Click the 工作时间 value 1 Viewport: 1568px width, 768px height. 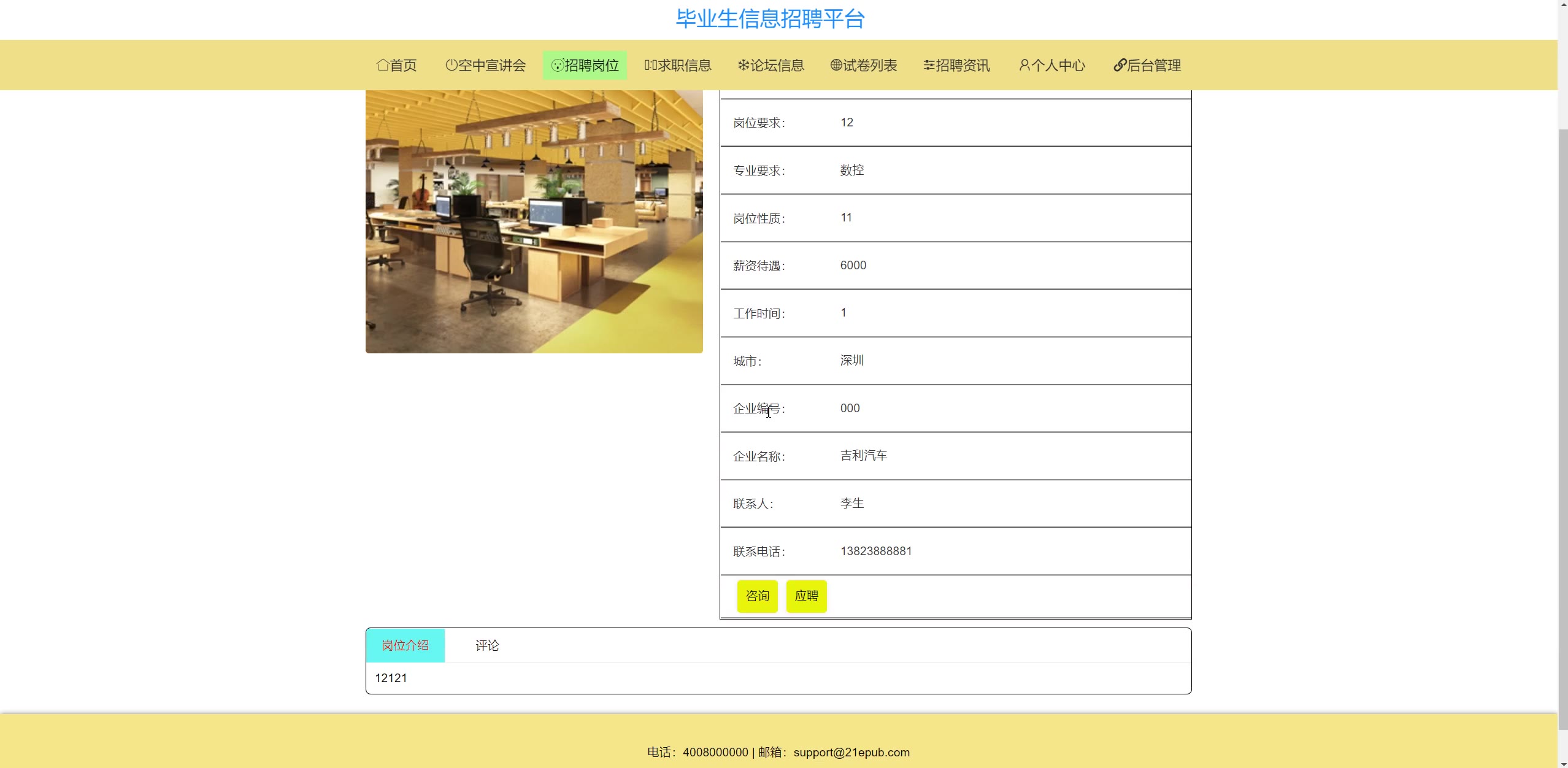tap(844, 312)
